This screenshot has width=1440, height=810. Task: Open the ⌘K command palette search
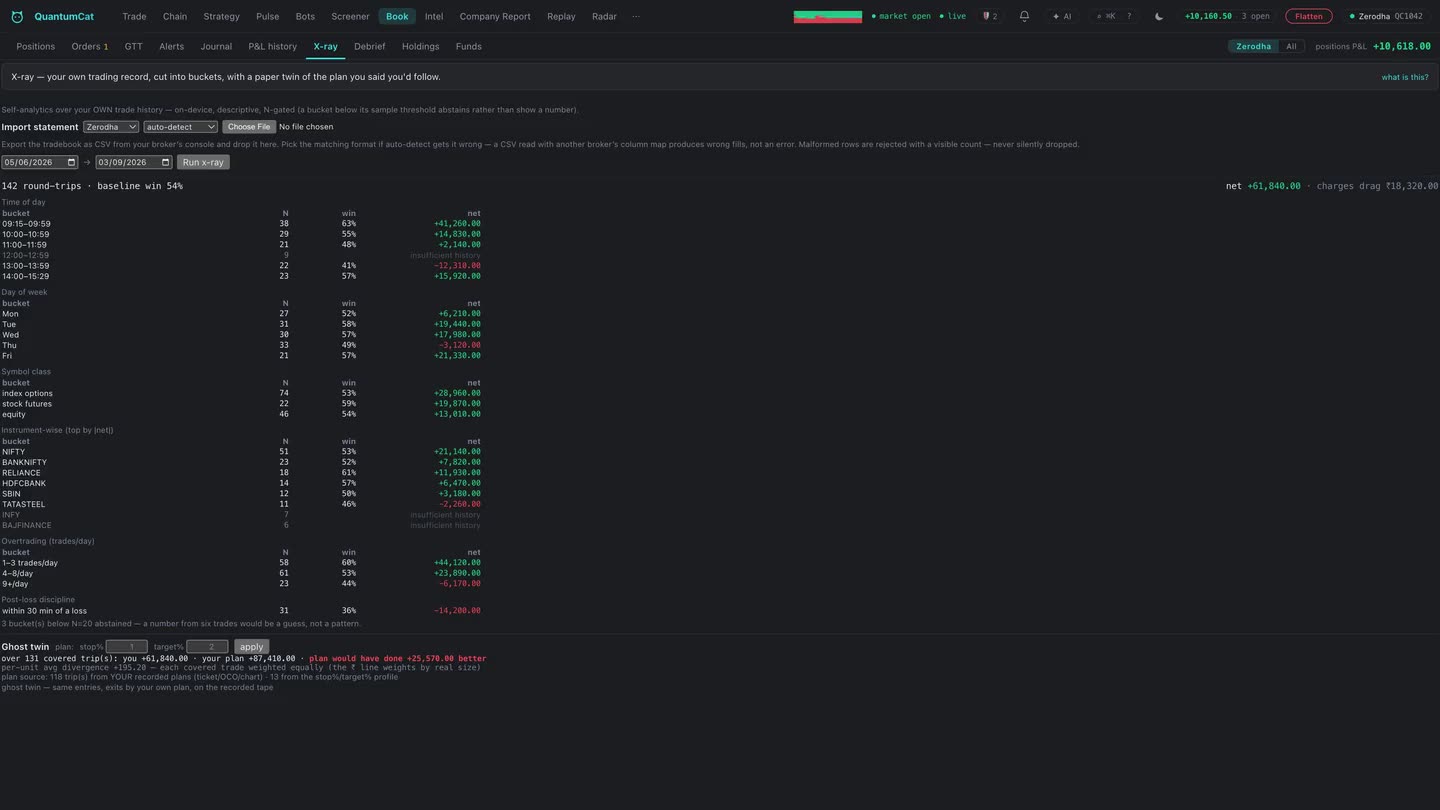click(1105, 17)
